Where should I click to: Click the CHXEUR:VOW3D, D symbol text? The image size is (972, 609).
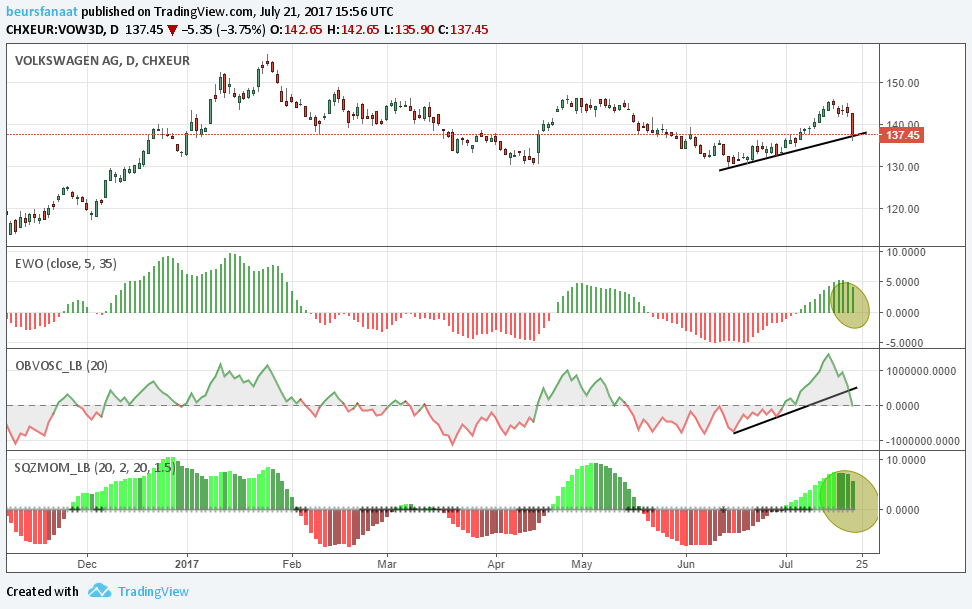point(62,29)
